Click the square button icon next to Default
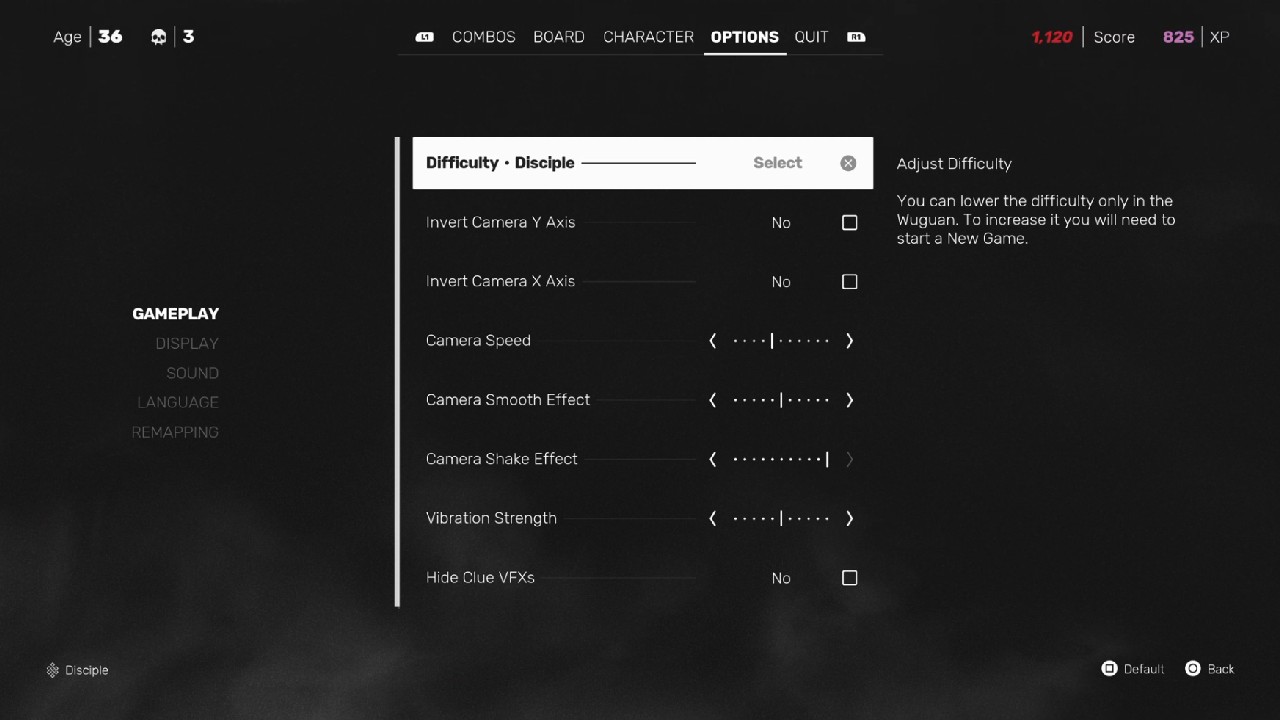 [1110, 668]
